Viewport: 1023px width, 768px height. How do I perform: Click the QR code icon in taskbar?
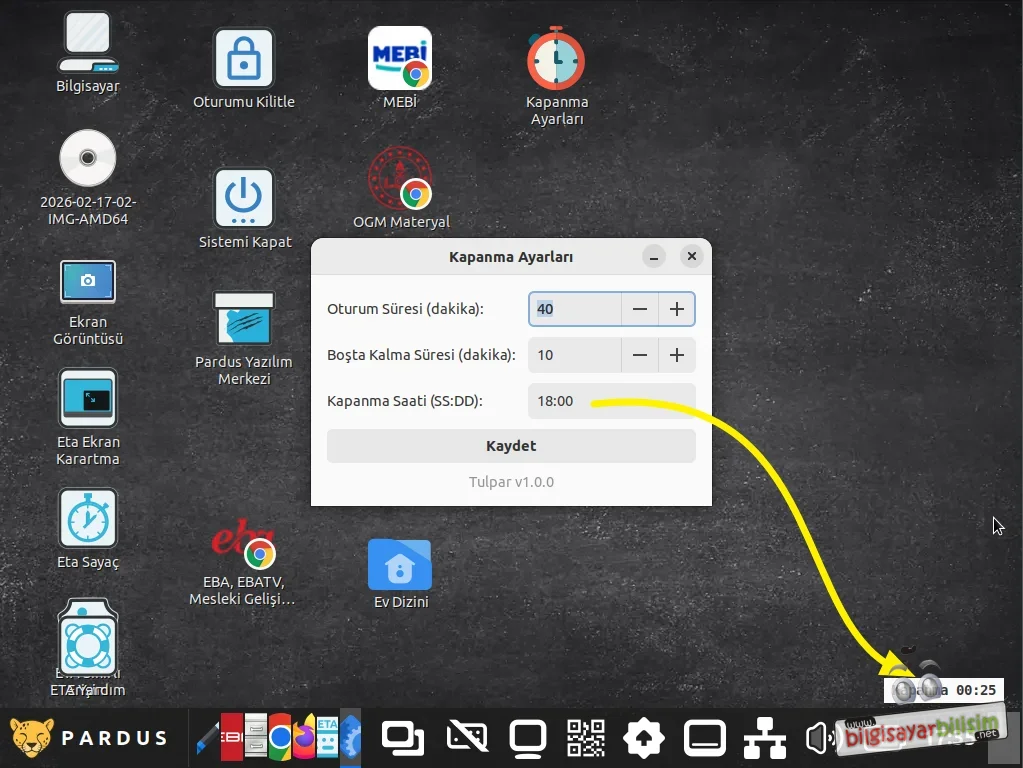586,739
